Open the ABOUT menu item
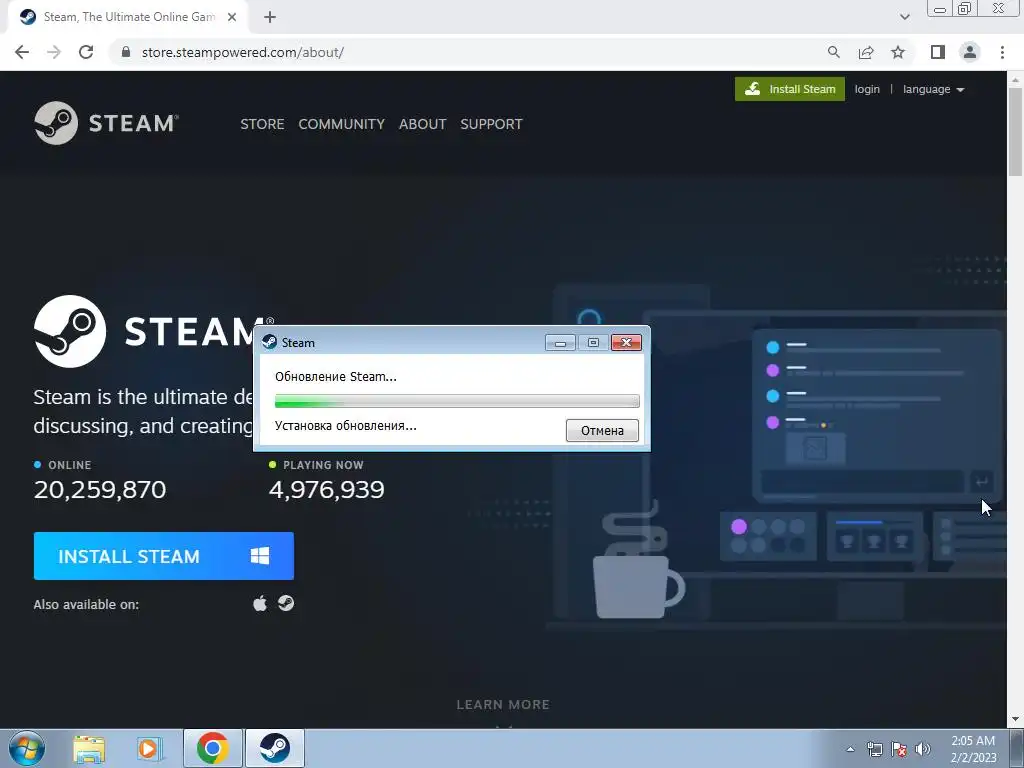Viewport: 1024px width, 768px height. [x=423, y=124]
